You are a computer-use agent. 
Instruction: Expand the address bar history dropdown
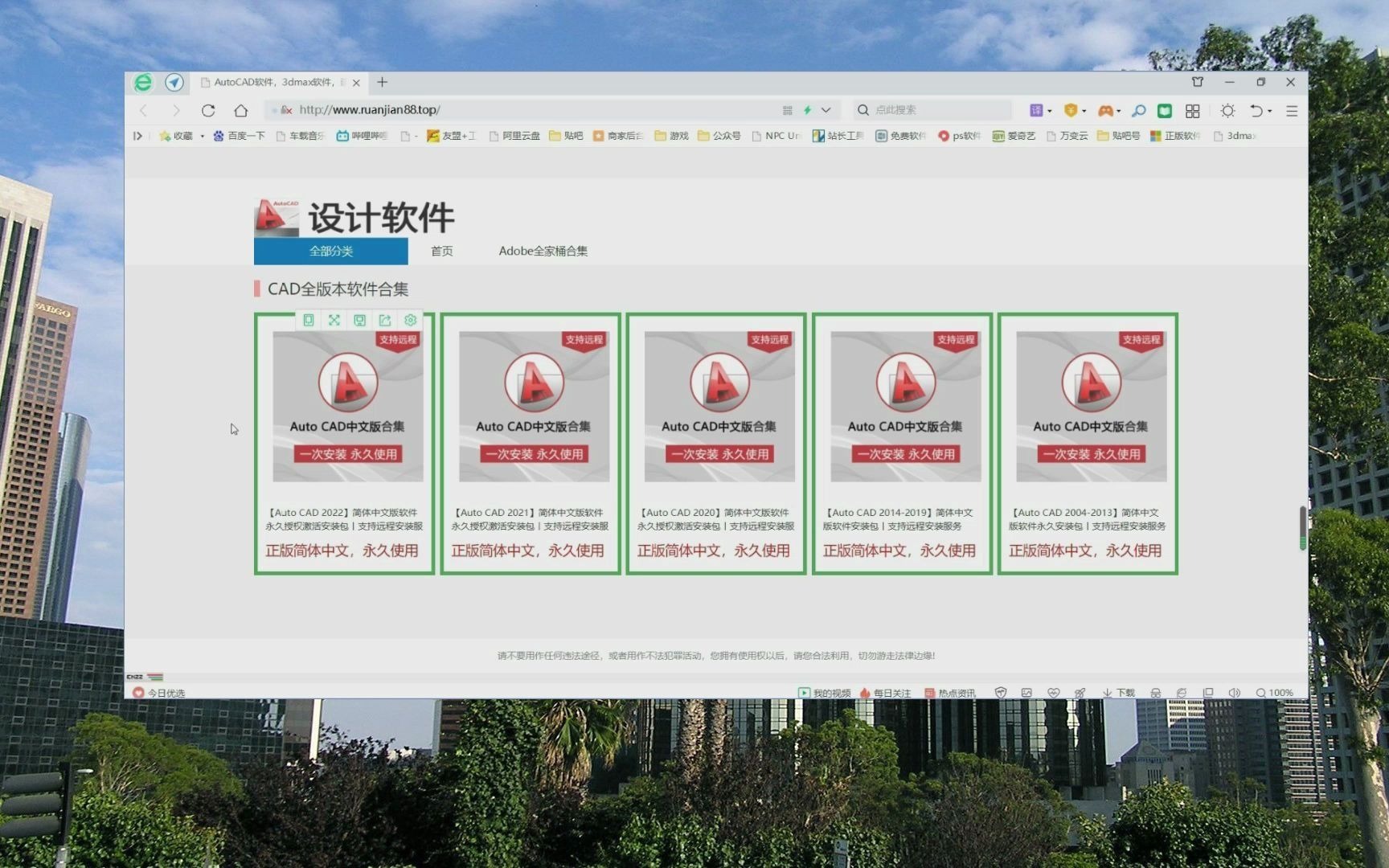click(826, 110)
